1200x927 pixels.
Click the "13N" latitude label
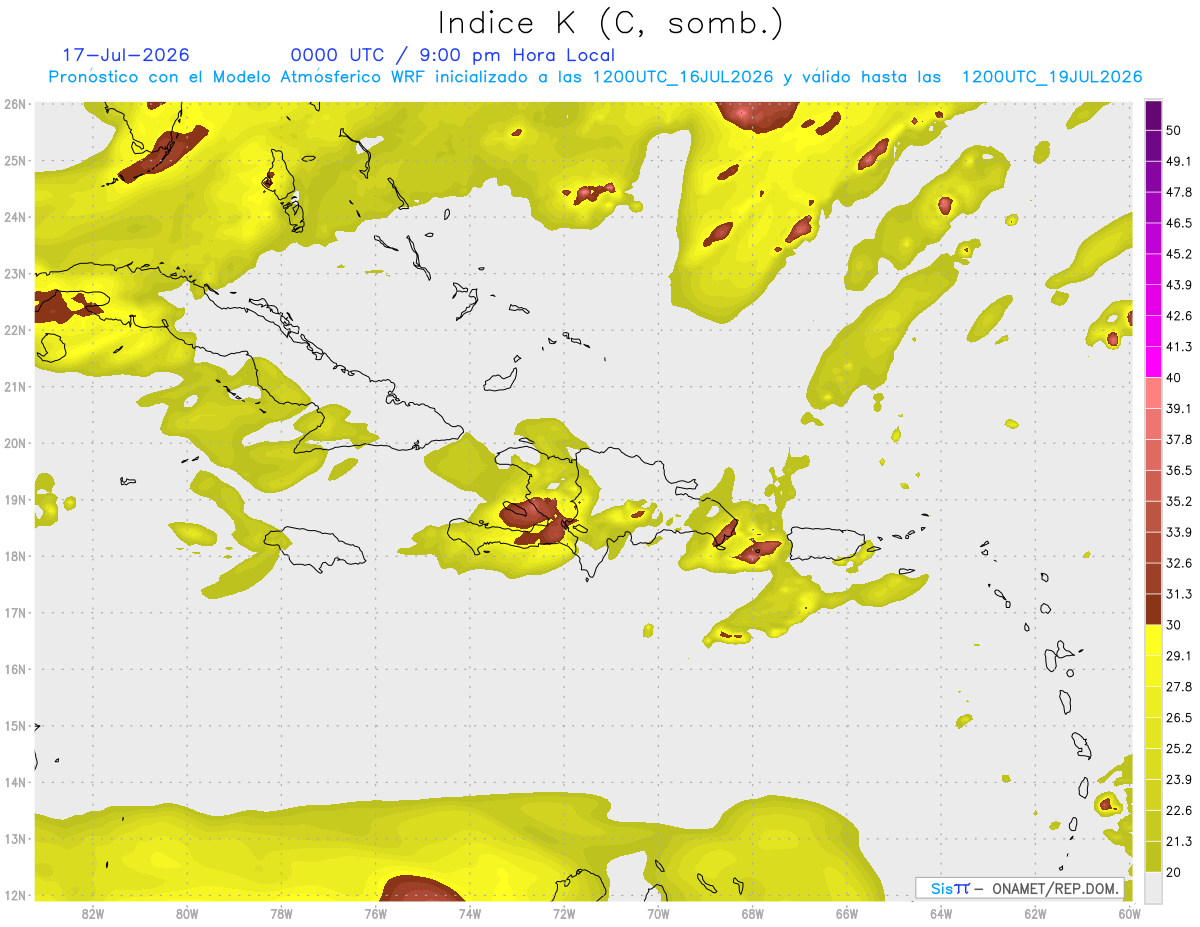[x=15, y=838]
